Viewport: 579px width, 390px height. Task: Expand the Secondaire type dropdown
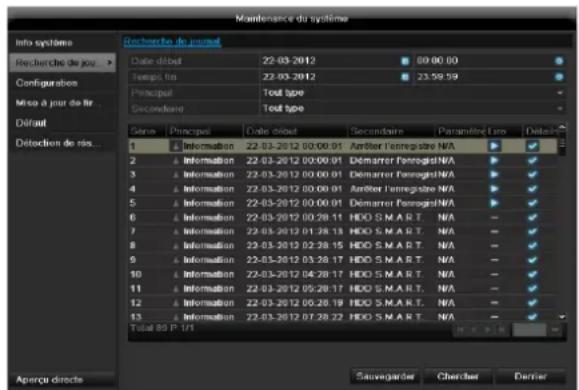560,109
